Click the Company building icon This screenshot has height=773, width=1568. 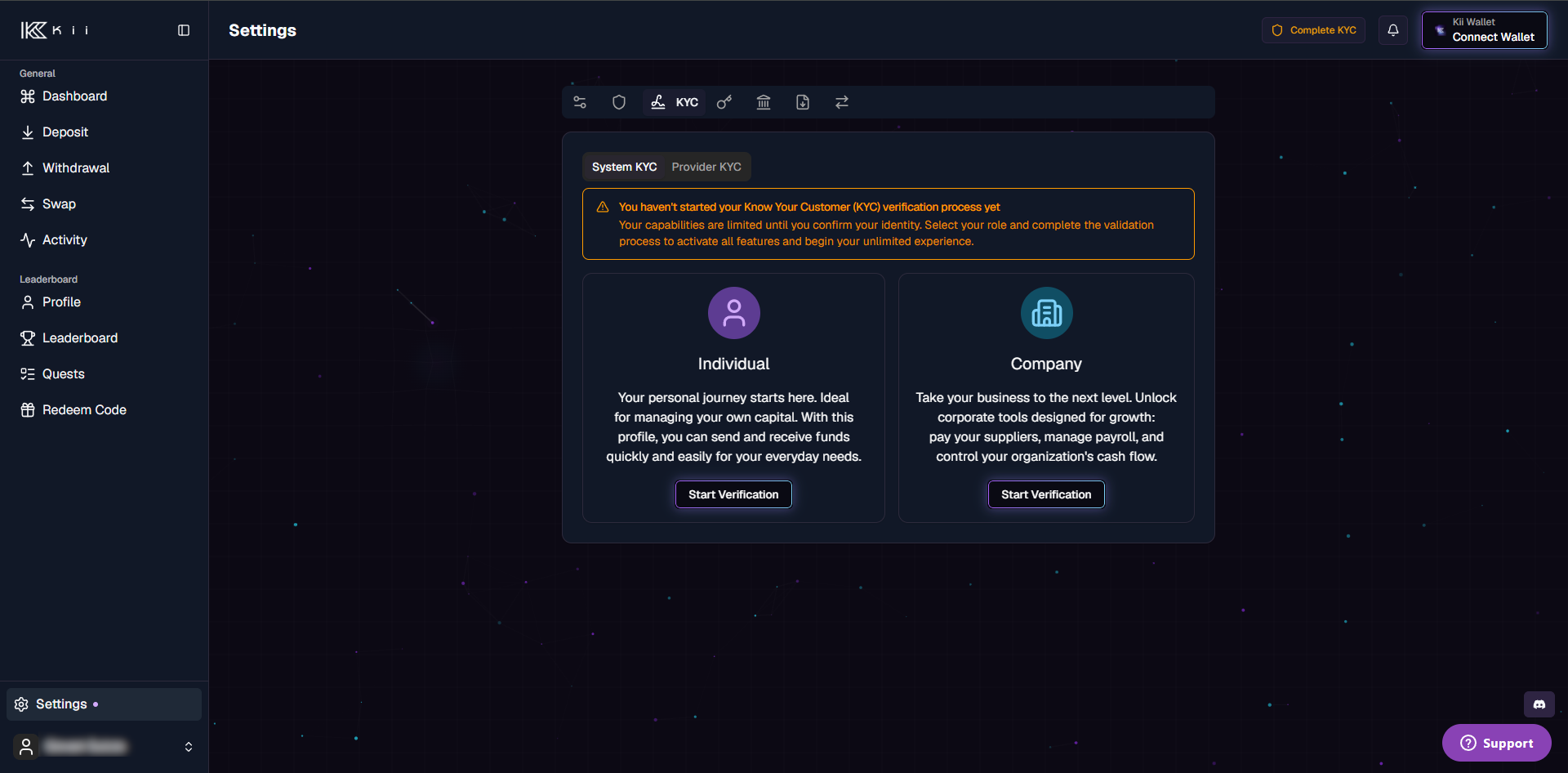[x=1047, y=313]
